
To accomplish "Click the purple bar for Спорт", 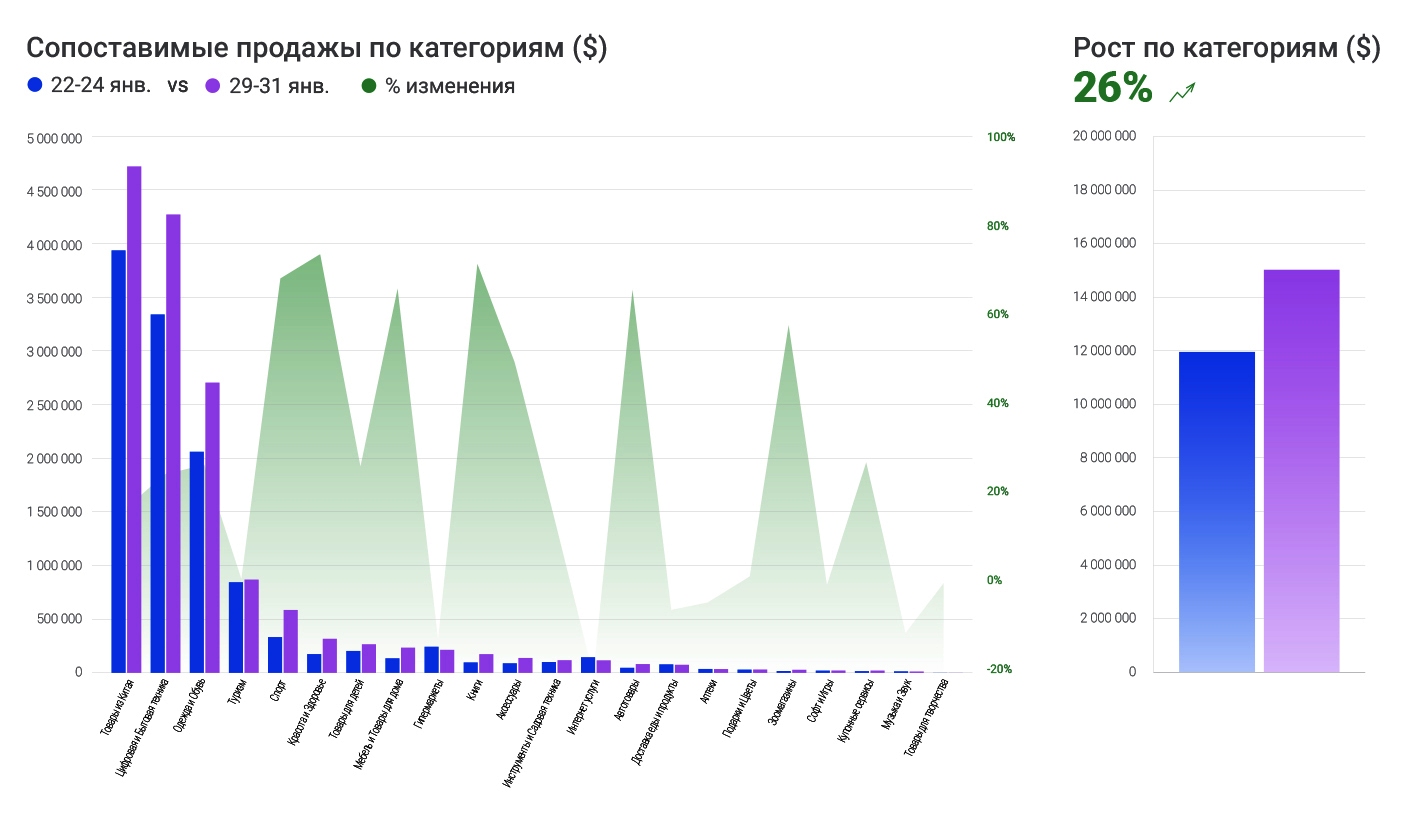I will tap(290, 641).
